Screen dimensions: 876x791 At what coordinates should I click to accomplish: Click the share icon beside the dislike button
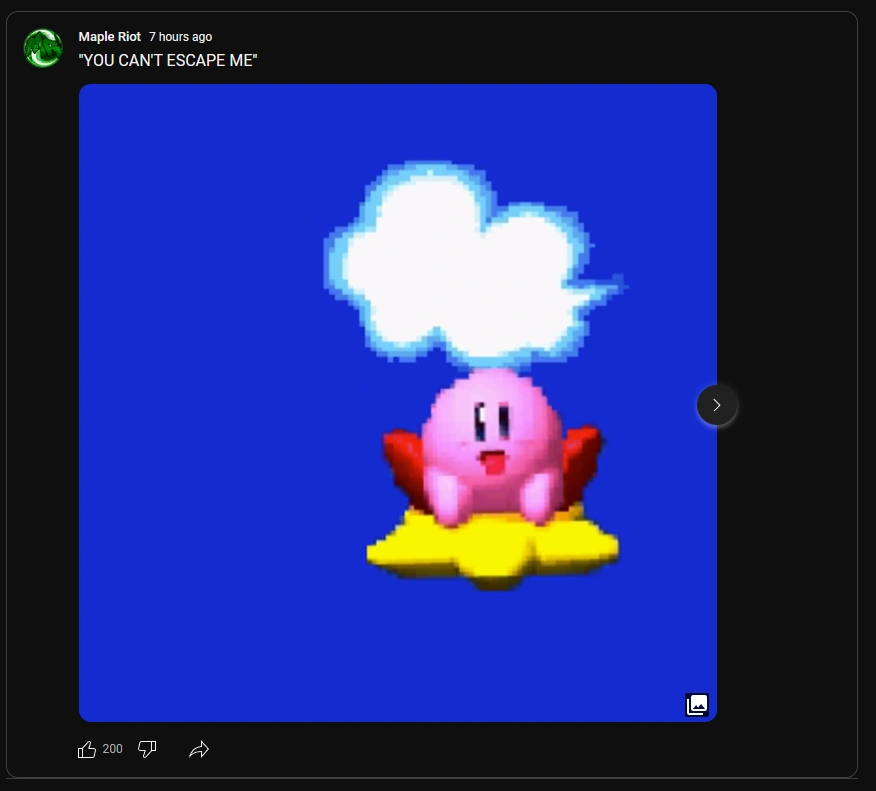click(198, 748)
